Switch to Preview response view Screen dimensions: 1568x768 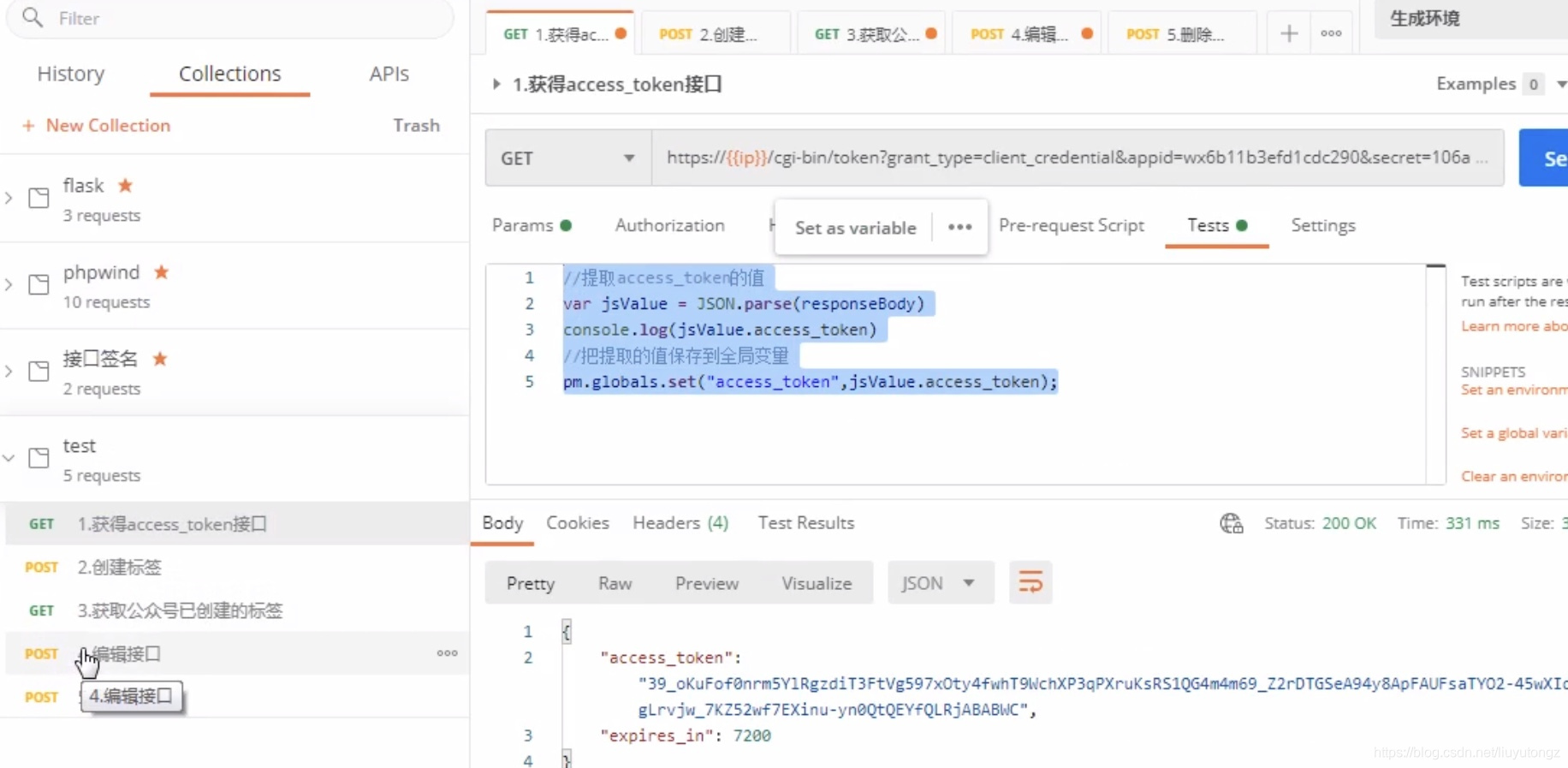pyautogui.click(x=706, y=583)
